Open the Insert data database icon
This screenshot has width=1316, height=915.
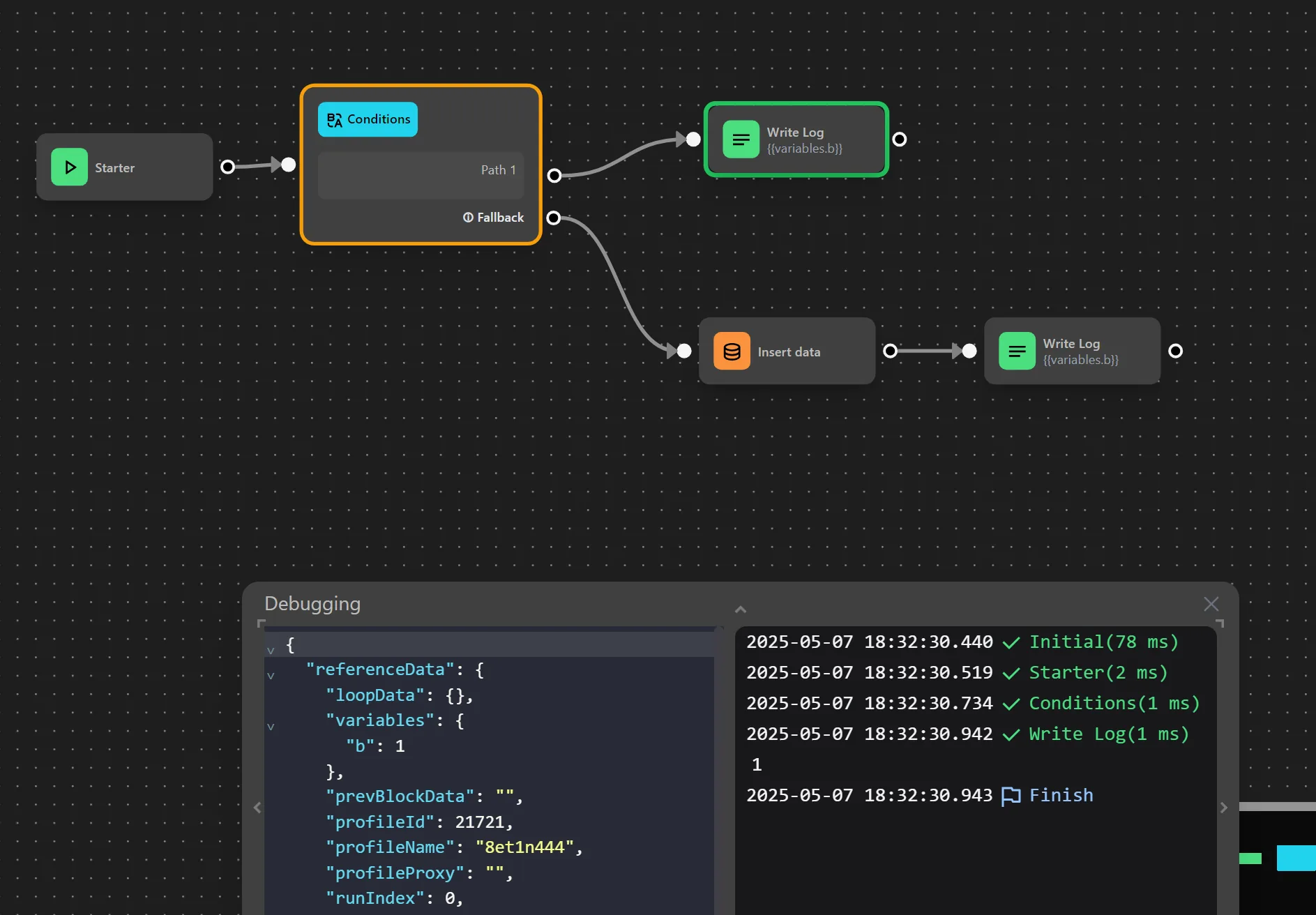point(732,351)
